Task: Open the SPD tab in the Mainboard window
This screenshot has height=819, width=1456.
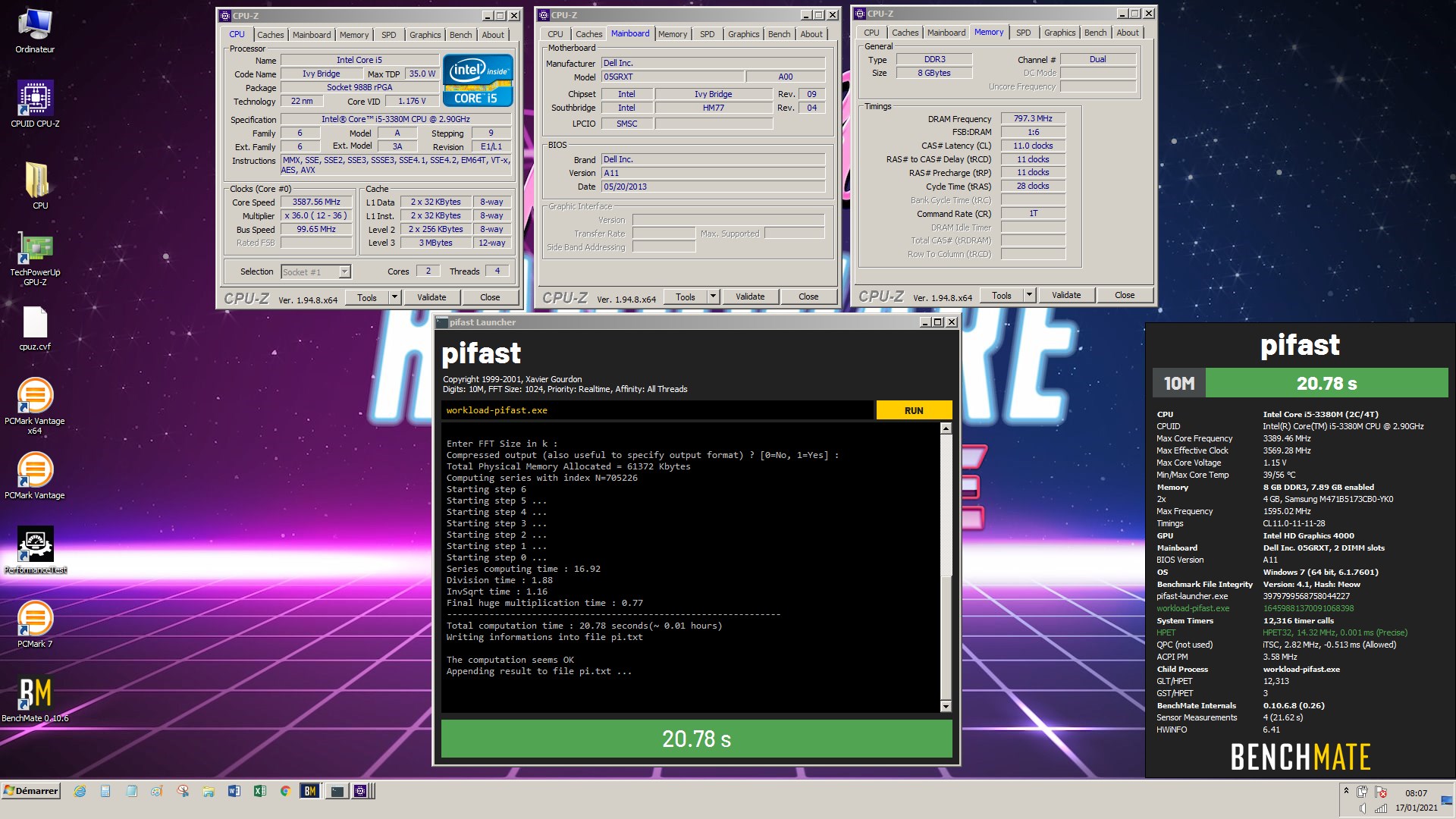Action: (707, 34)
